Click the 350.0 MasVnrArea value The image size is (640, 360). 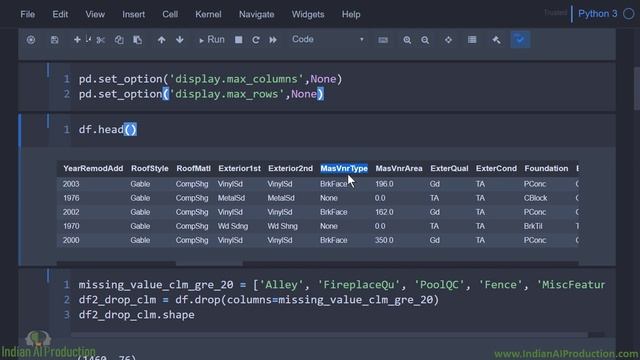point(384,240)
